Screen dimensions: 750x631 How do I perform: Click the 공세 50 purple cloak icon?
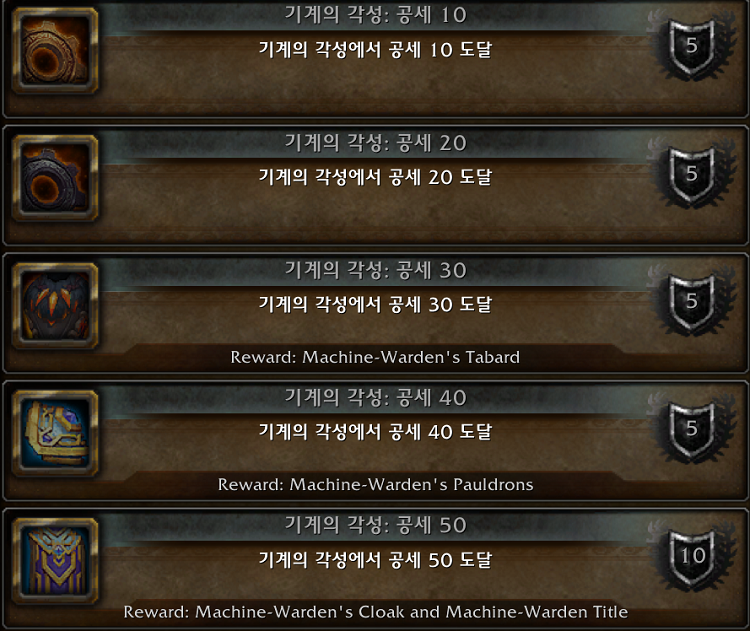(x=55, y=560)
